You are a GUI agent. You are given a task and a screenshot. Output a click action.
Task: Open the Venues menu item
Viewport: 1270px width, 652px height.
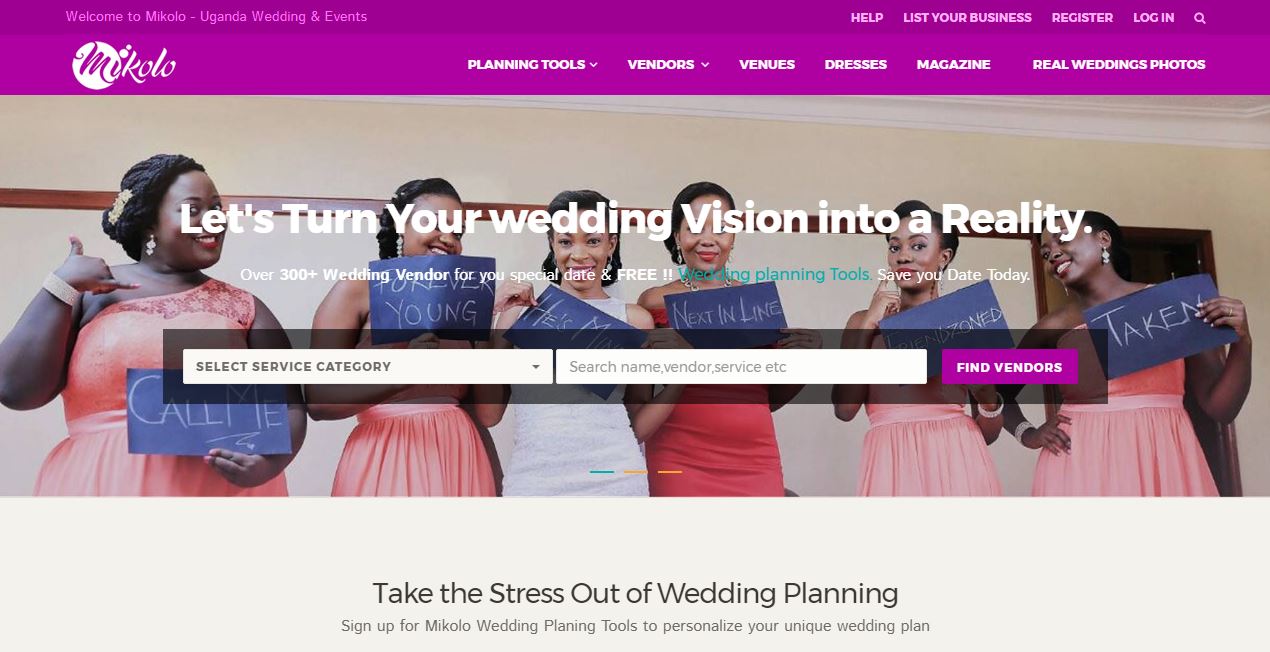click(x=767, y=65)
